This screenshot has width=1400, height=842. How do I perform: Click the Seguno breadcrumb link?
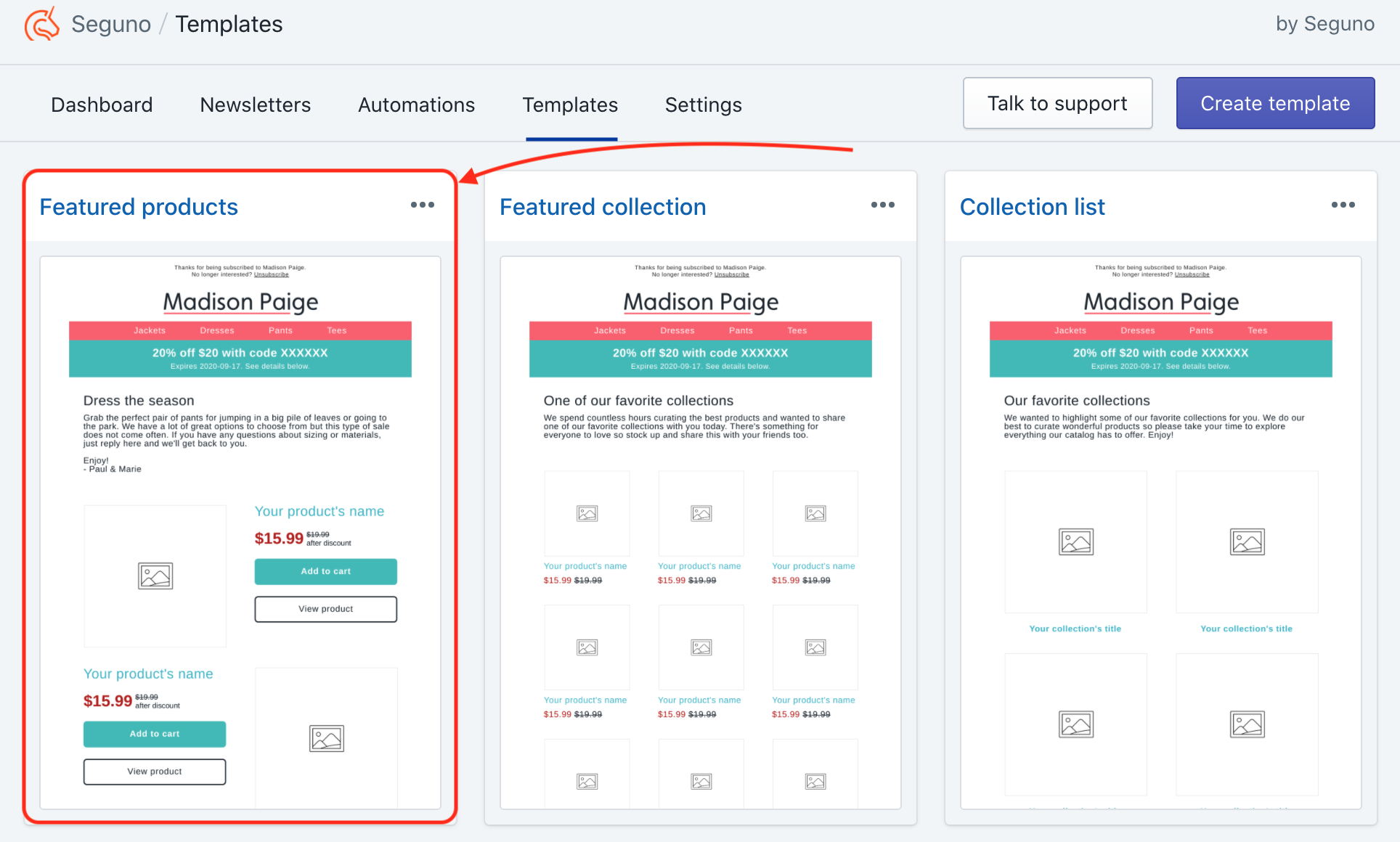click(111, 24)
